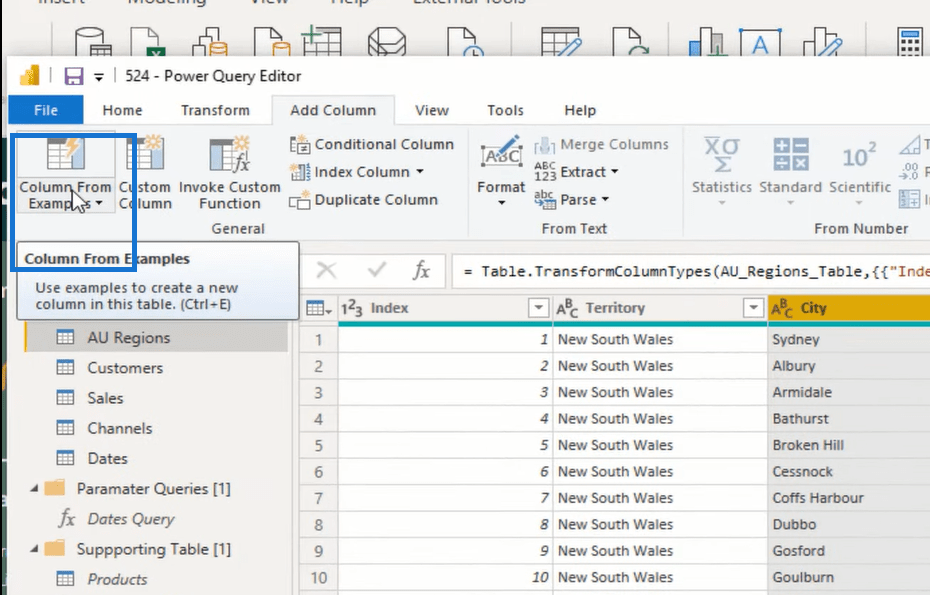Click the Save icon in title bar
The height and width of the screenshot is (595, 930).
pos(74,76)
